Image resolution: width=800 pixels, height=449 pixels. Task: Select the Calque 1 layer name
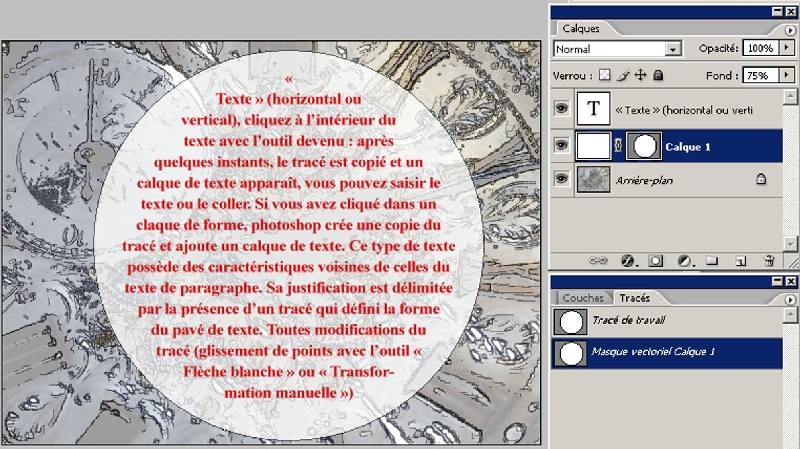(688, 147)
